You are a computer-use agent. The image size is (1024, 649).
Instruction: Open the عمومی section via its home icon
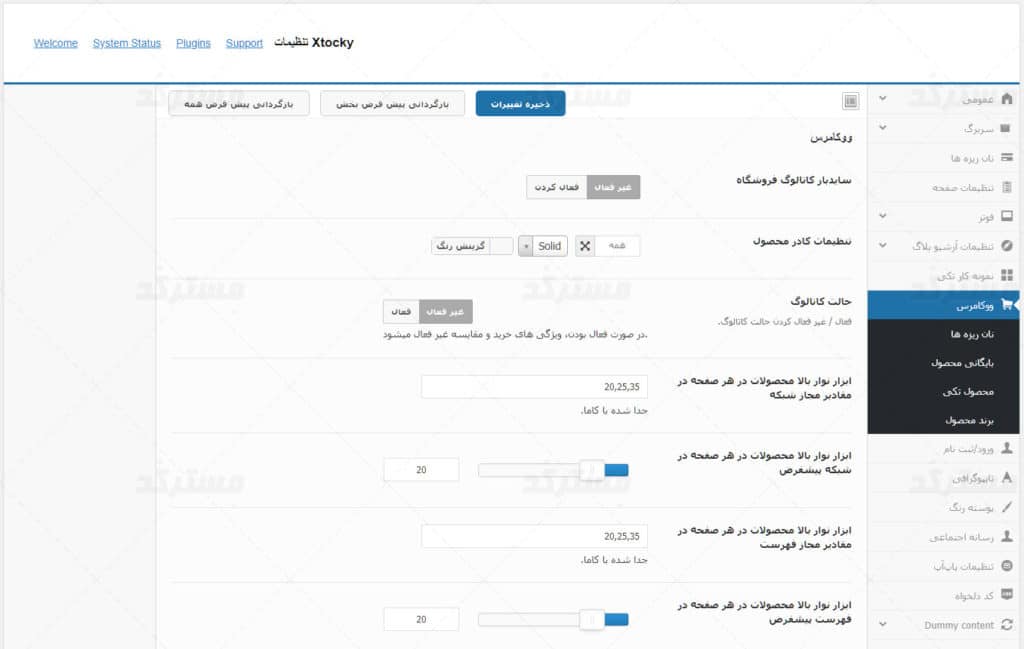pyautogui.click(x=1006, y=99)
